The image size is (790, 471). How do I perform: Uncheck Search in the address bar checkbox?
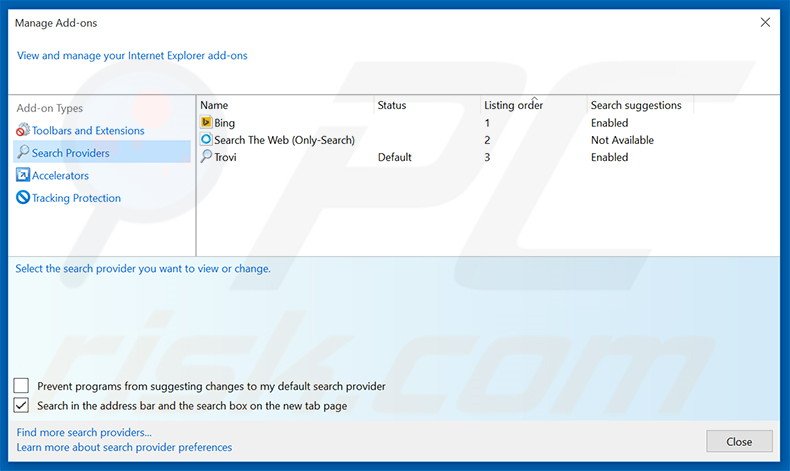pos(21,405)
